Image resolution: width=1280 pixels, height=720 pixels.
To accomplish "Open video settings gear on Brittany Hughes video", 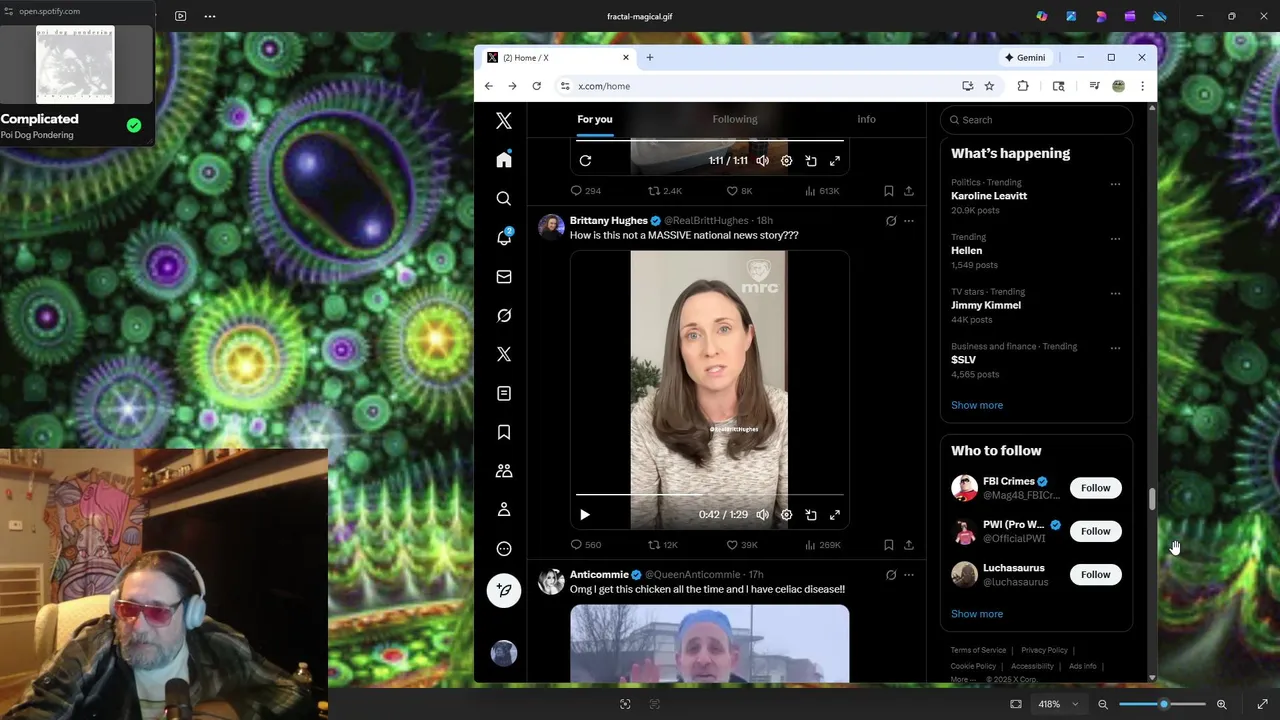I will [x=786, y=515].
